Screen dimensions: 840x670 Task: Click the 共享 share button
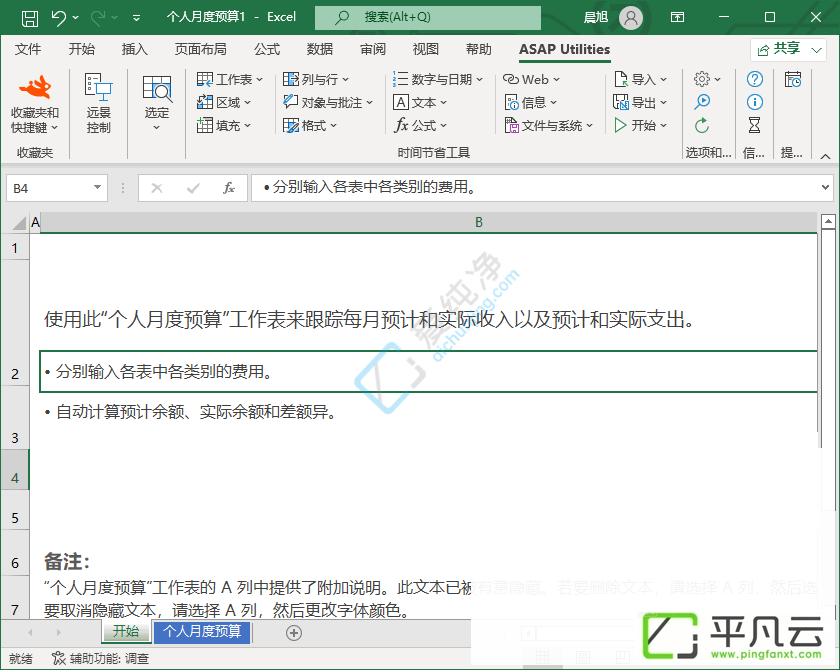[x=787, y=50]
